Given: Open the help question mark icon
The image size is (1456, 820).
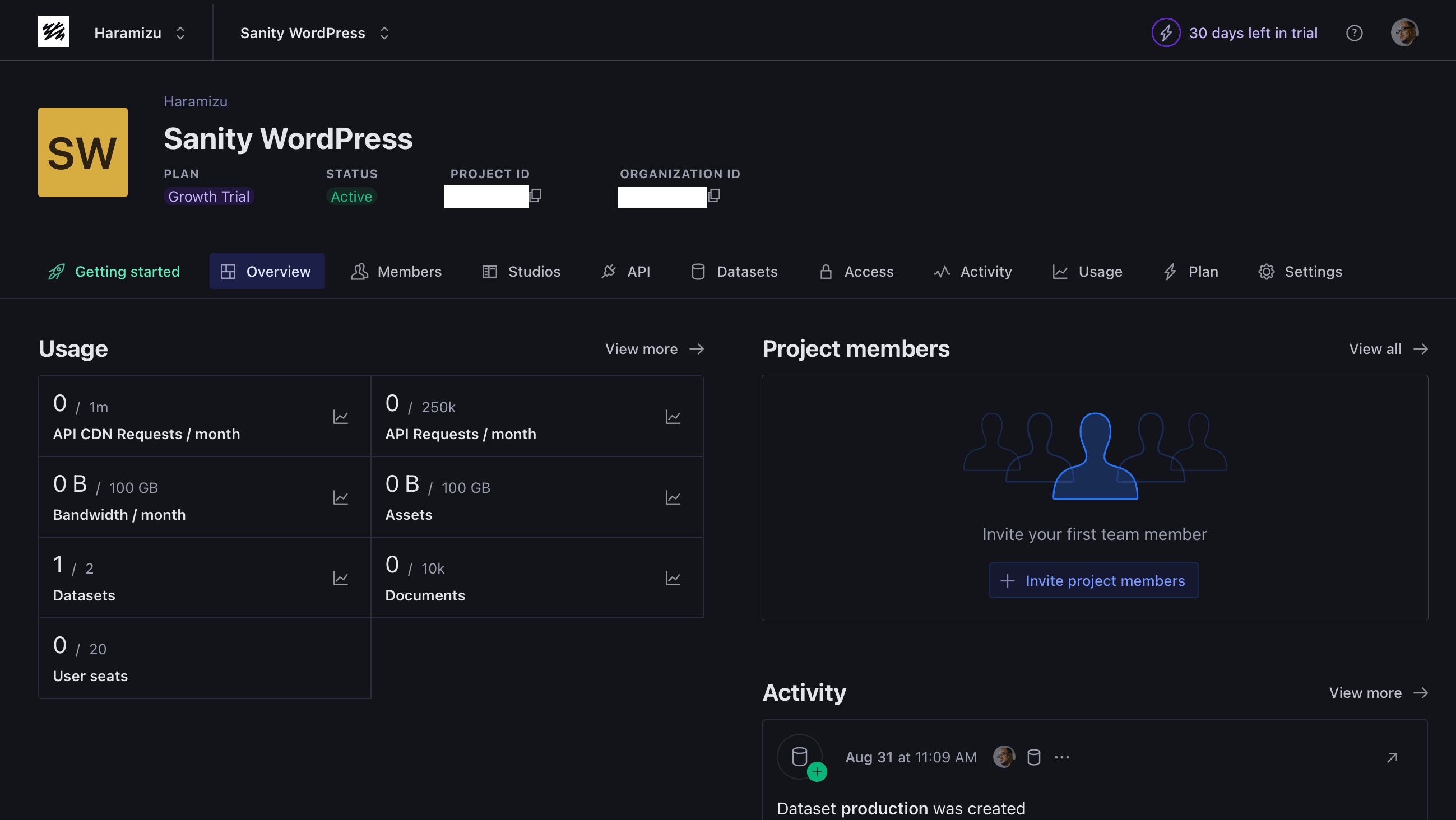Looking at the screenshot, I should point(1354,33).
